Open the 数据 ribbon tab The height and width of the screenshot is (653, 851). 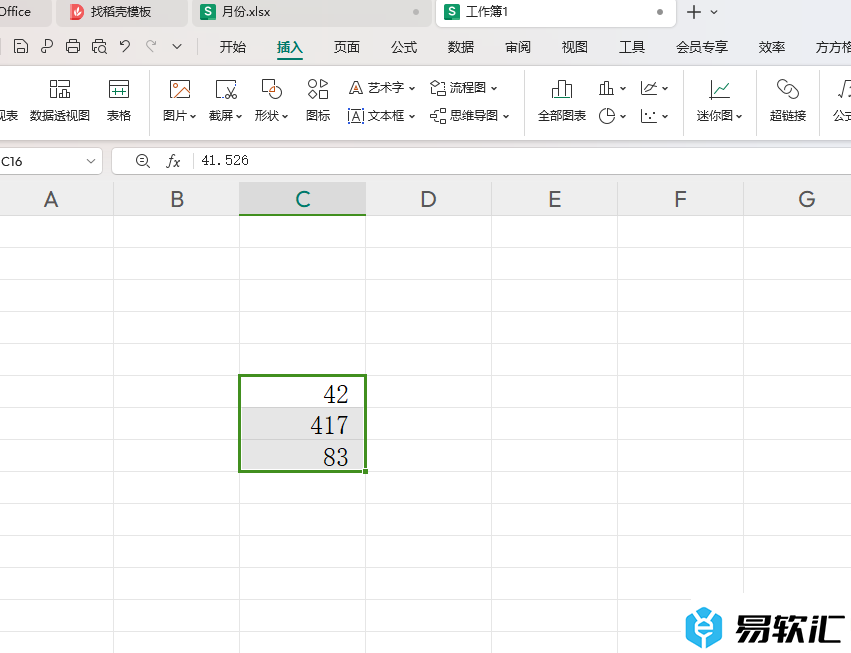click(x=461, y=47)
